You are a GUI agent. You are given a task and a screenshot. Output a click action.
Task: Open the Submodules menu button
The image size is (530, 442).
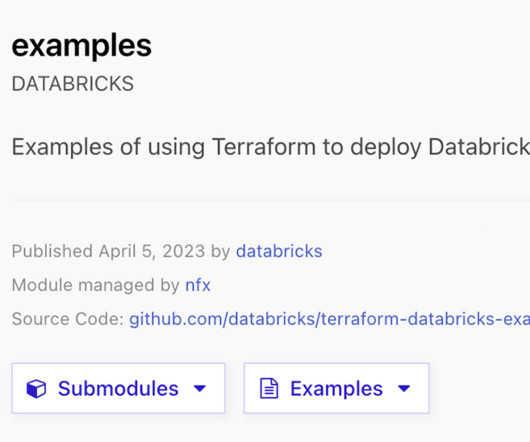[118, 388]
